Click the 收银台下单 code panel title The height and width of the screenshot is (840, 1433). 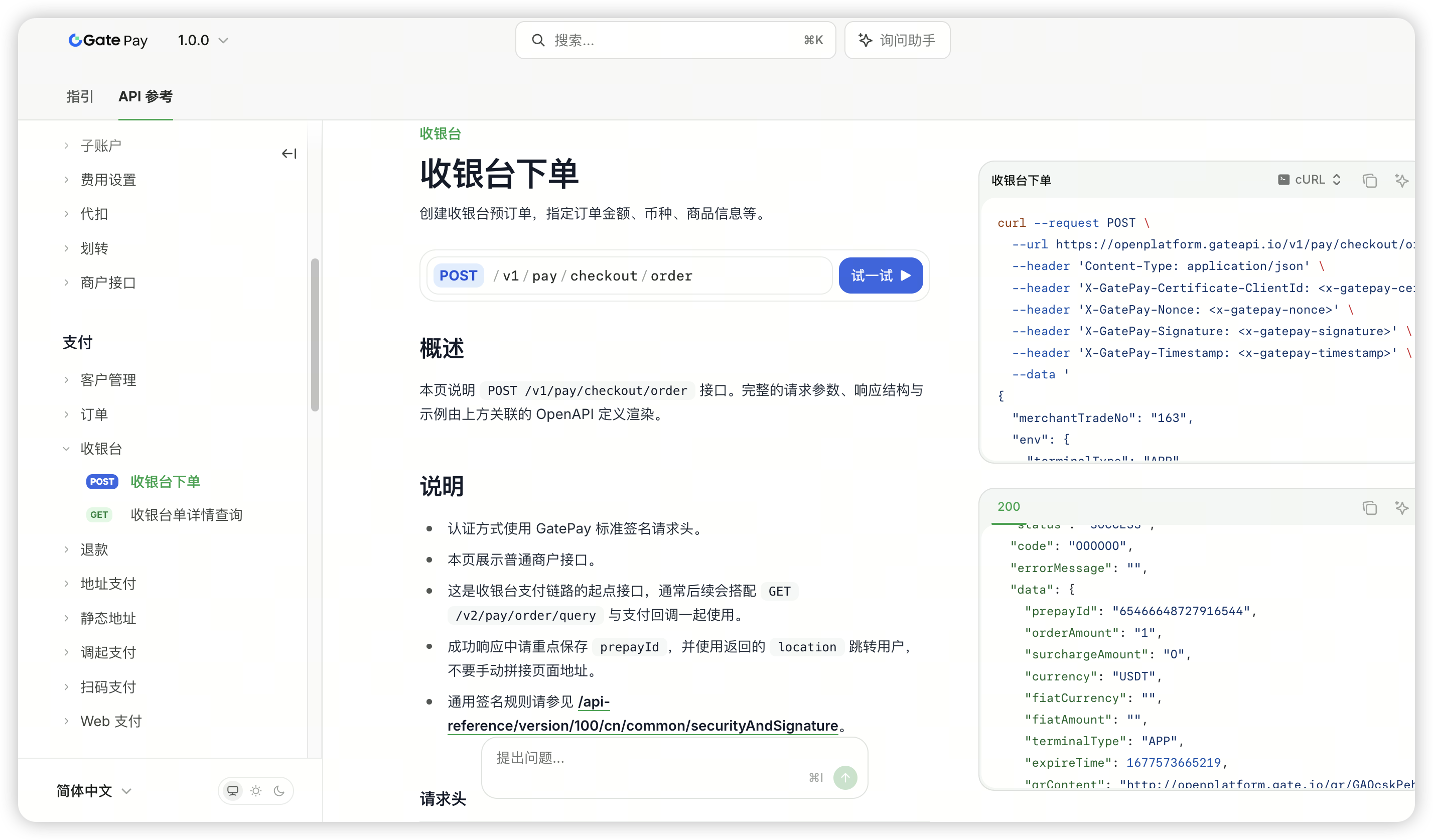click(1021, 180)
